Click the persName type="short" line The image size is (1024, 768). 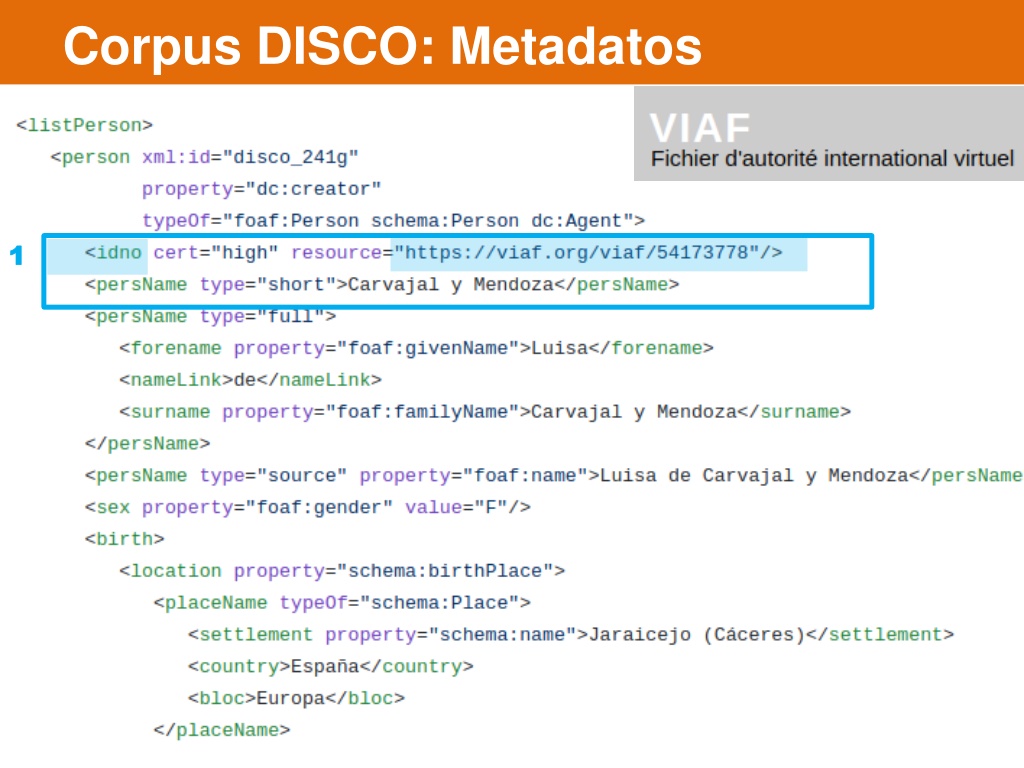[382, 285]
